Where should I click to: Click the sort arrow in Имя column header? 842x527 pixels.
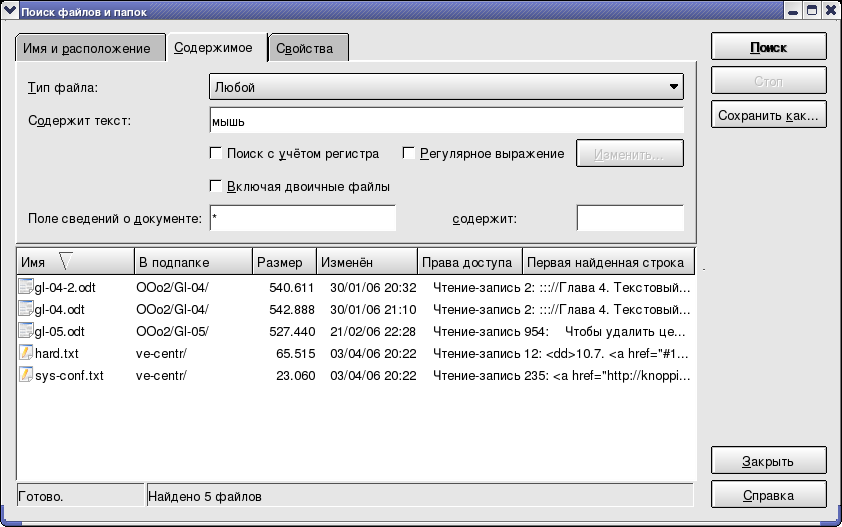66,262
